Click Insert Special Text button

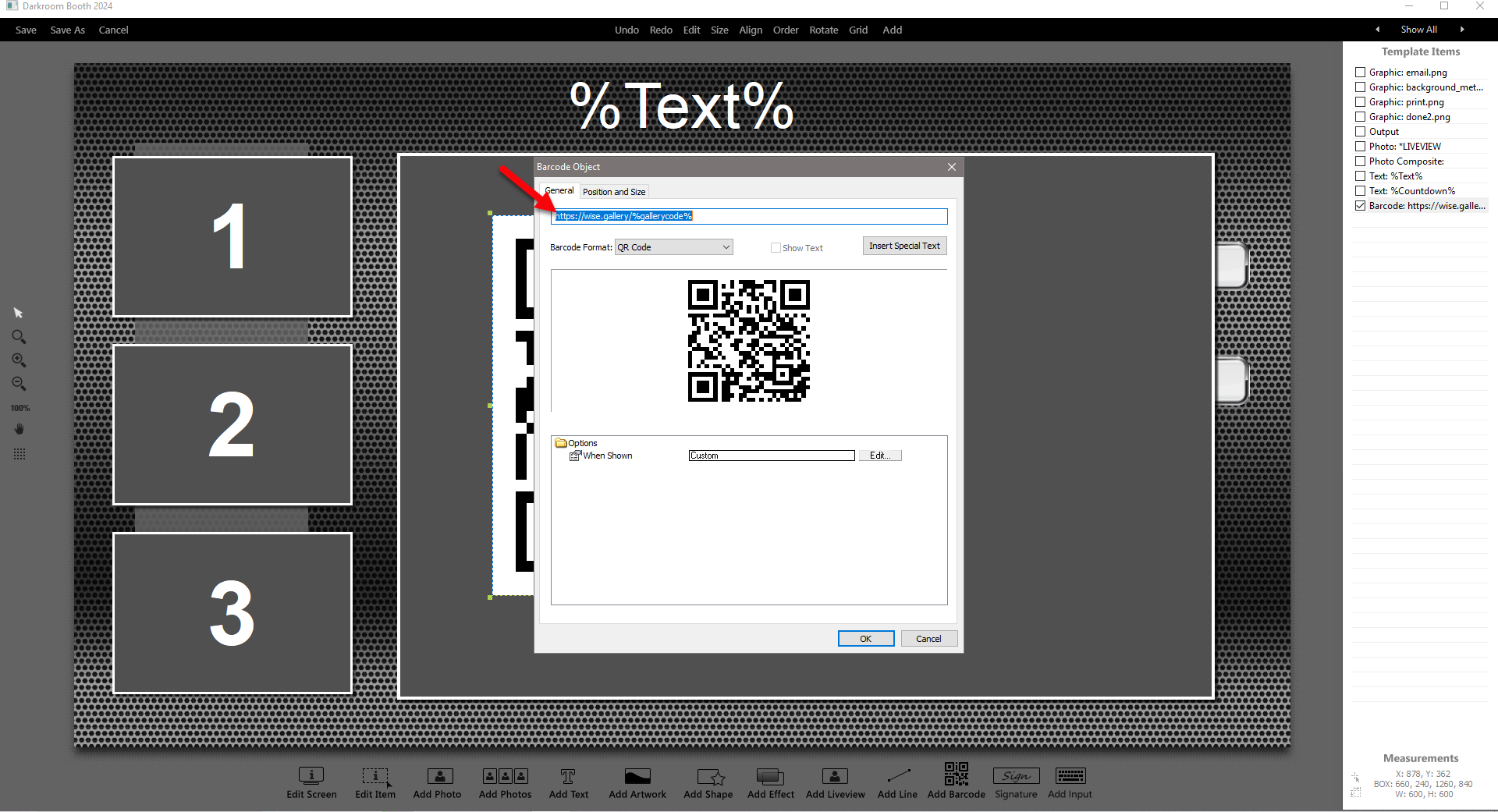point(904,246)
